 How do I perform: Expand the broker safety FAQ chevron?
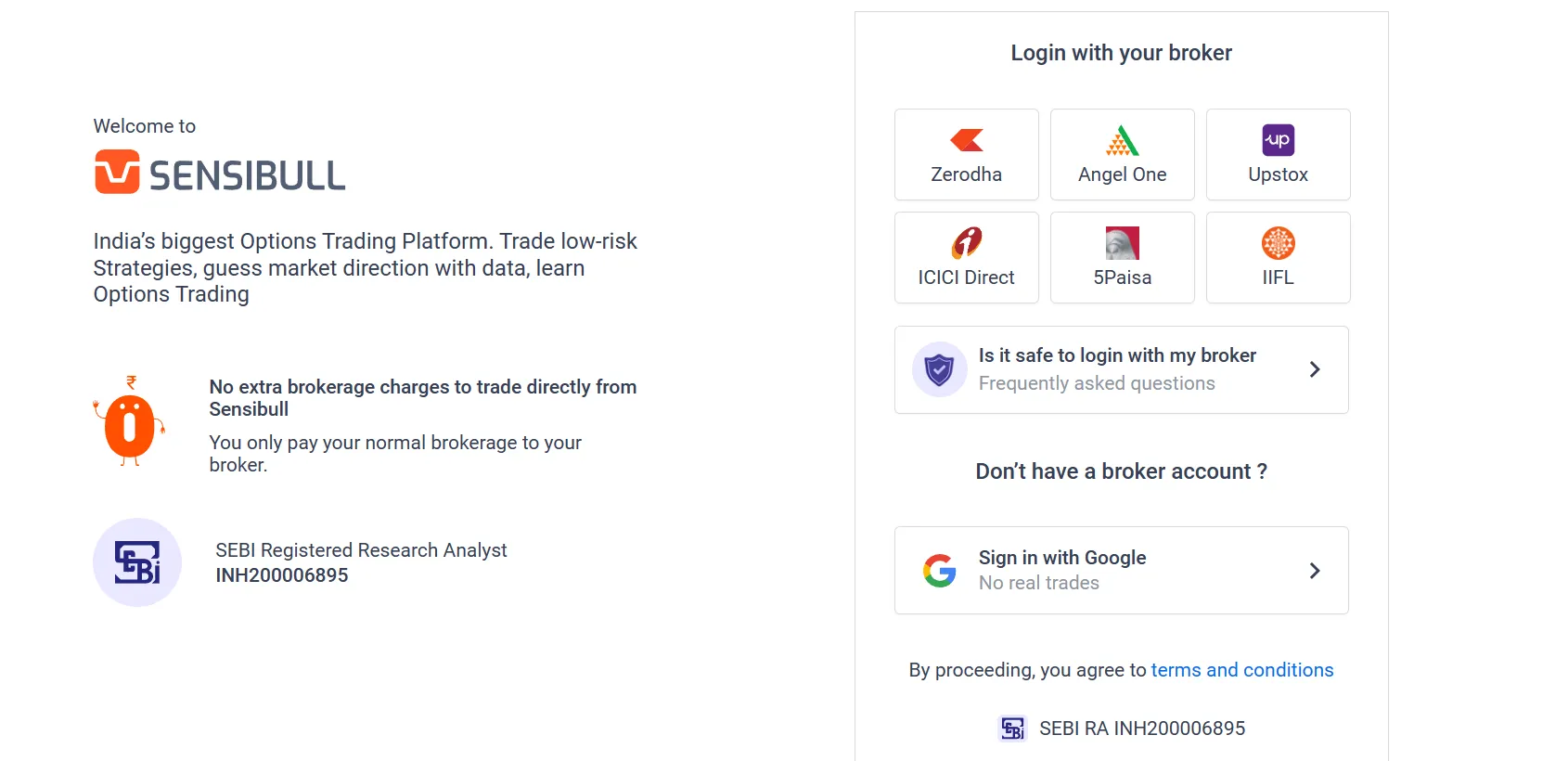click(x=1315, y=369)
